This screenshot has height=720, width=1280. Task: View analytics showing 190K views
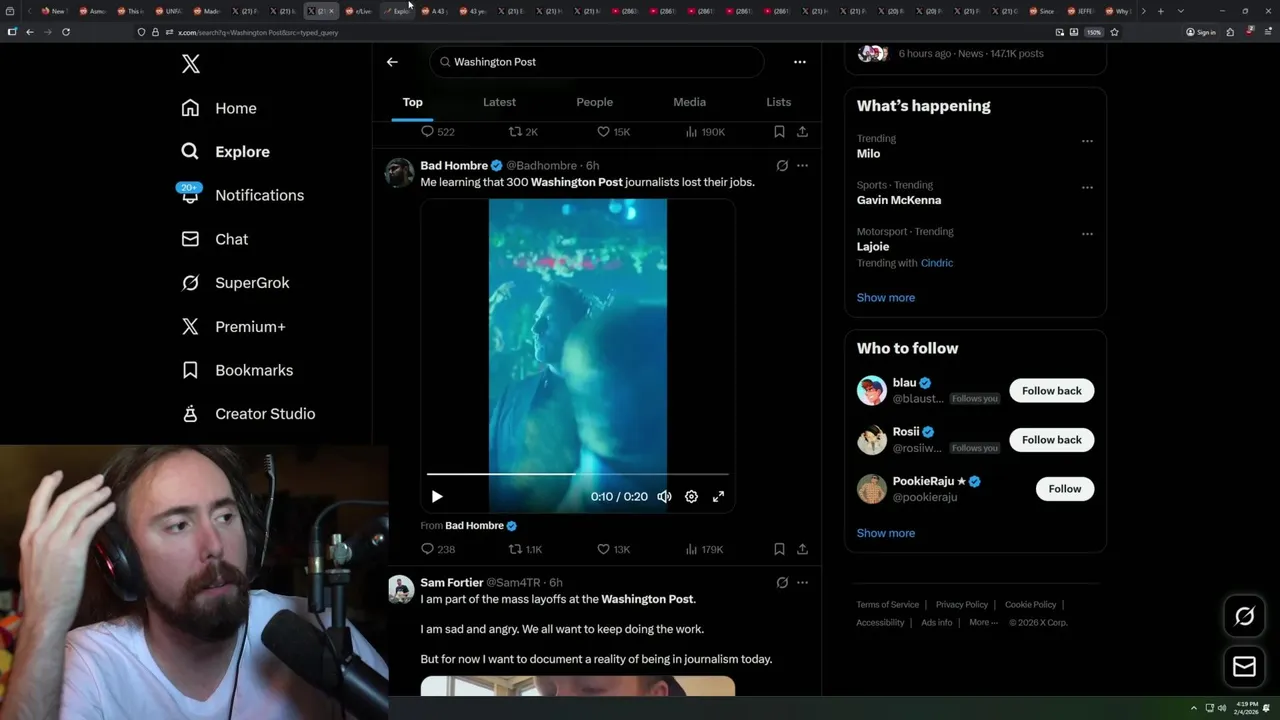705,132
